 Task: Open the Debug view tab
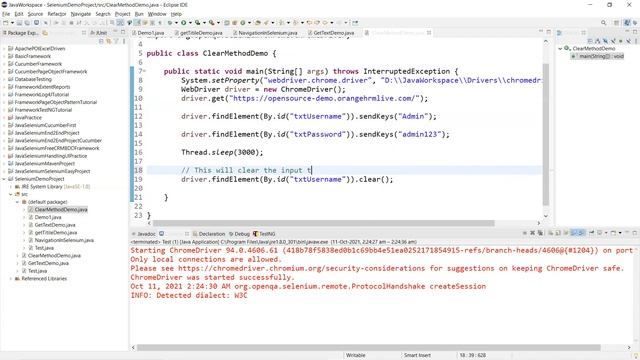click(x=239, y=234)
